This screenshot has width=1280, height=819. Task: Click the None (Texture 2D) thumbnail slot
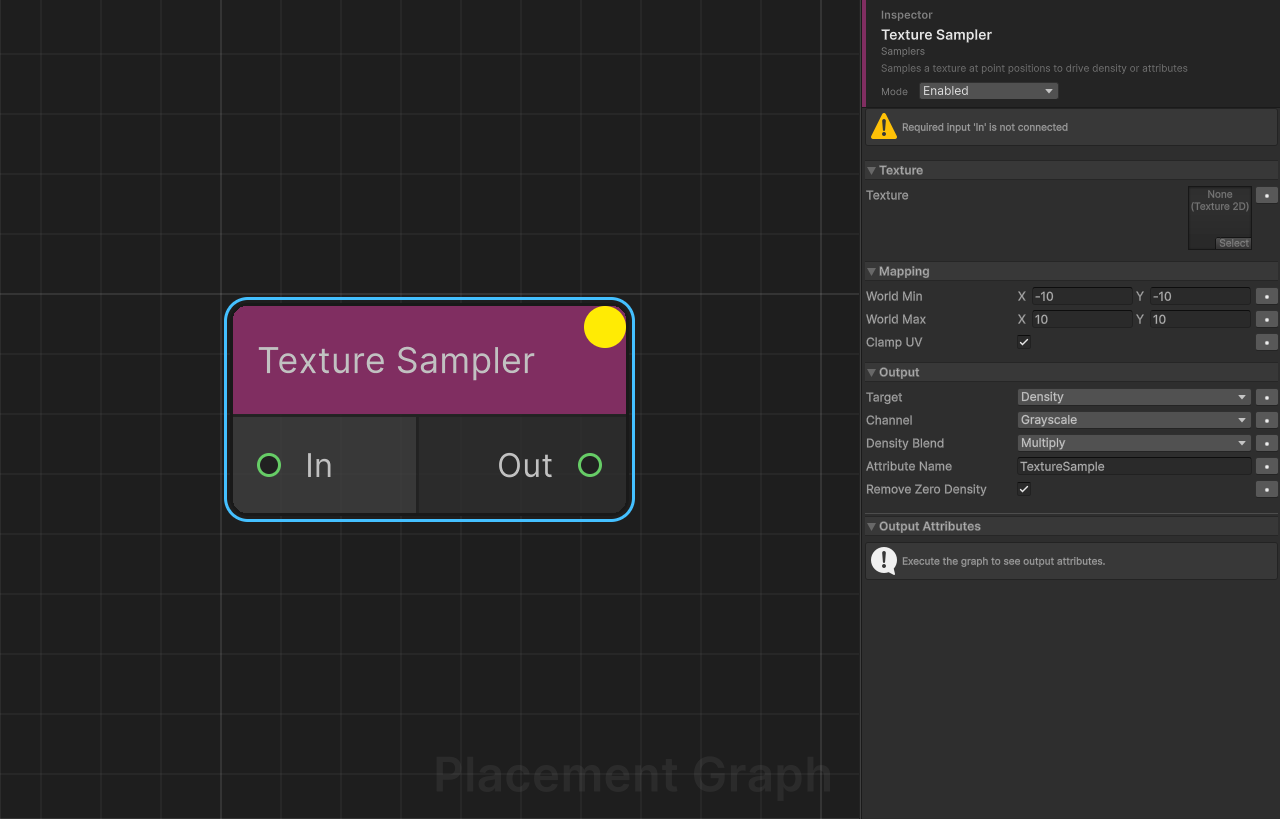(1220, 217)
